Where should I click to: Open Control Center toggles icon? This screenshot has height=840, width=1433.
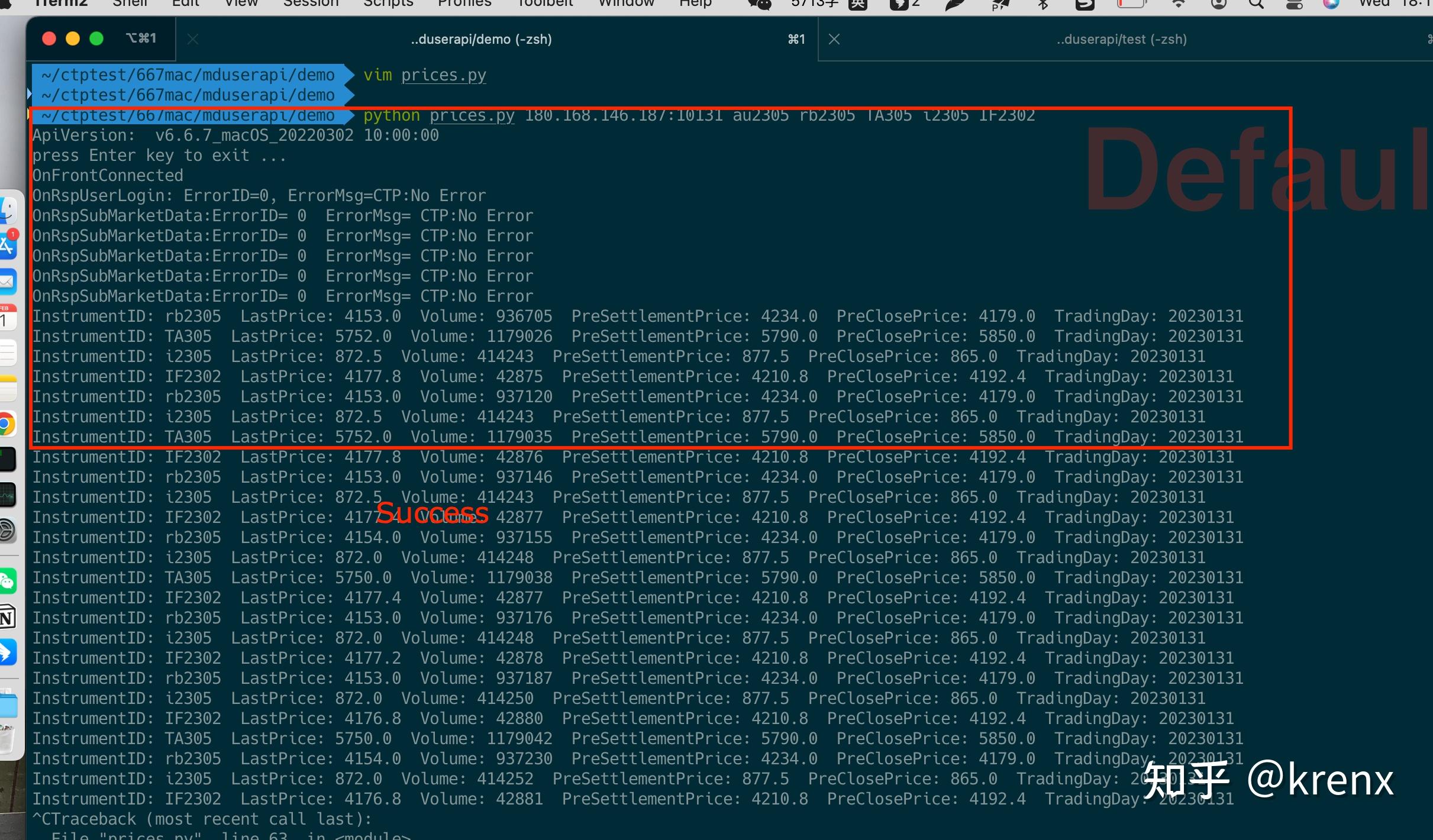pos(1294,5)
